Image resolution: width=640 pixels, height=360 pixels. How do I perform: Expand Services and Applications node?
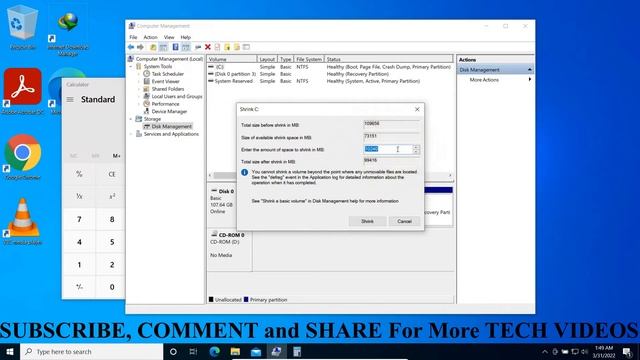point(131,134)
